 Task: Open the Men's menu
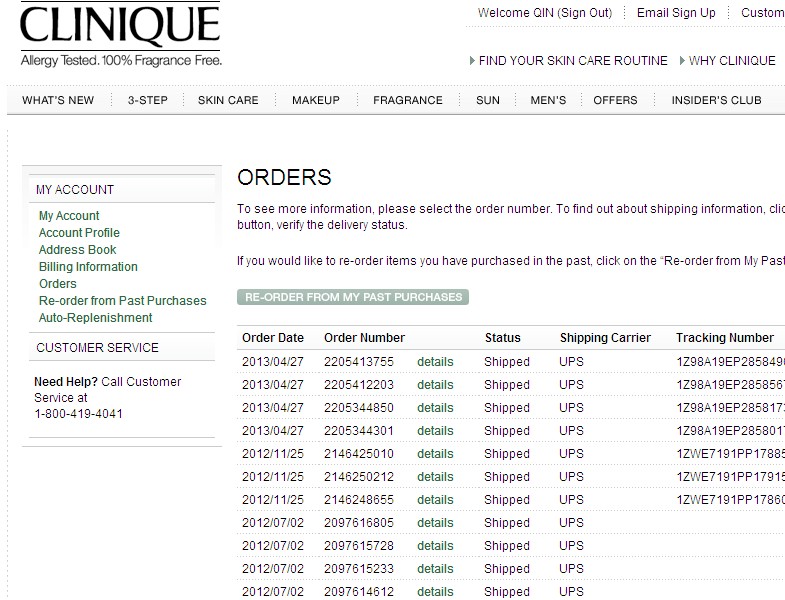[x=548, y=100]
